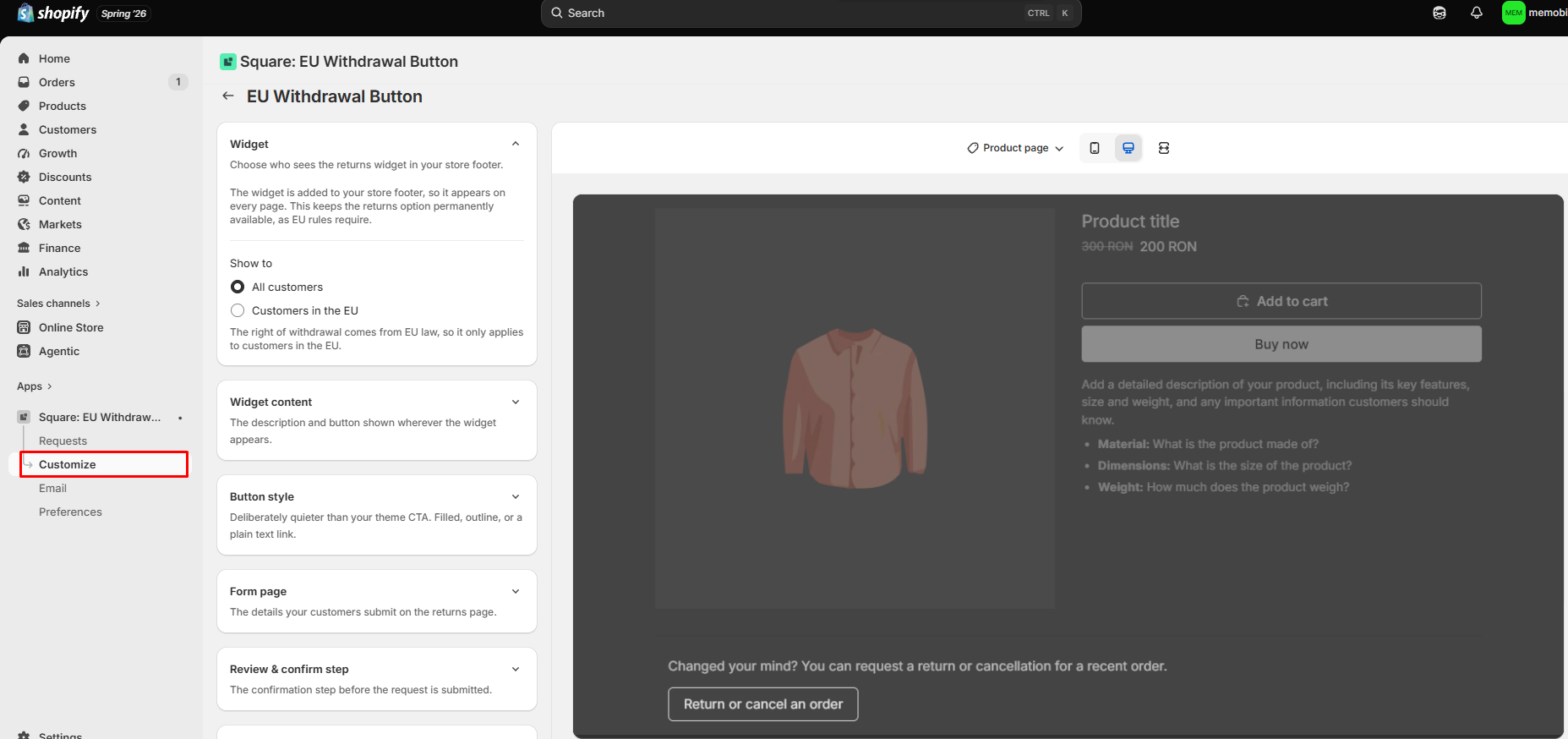Open the Sidekick assistant icon in top bar
This screenshot has height=739, width=1568.
point(1440,13)
